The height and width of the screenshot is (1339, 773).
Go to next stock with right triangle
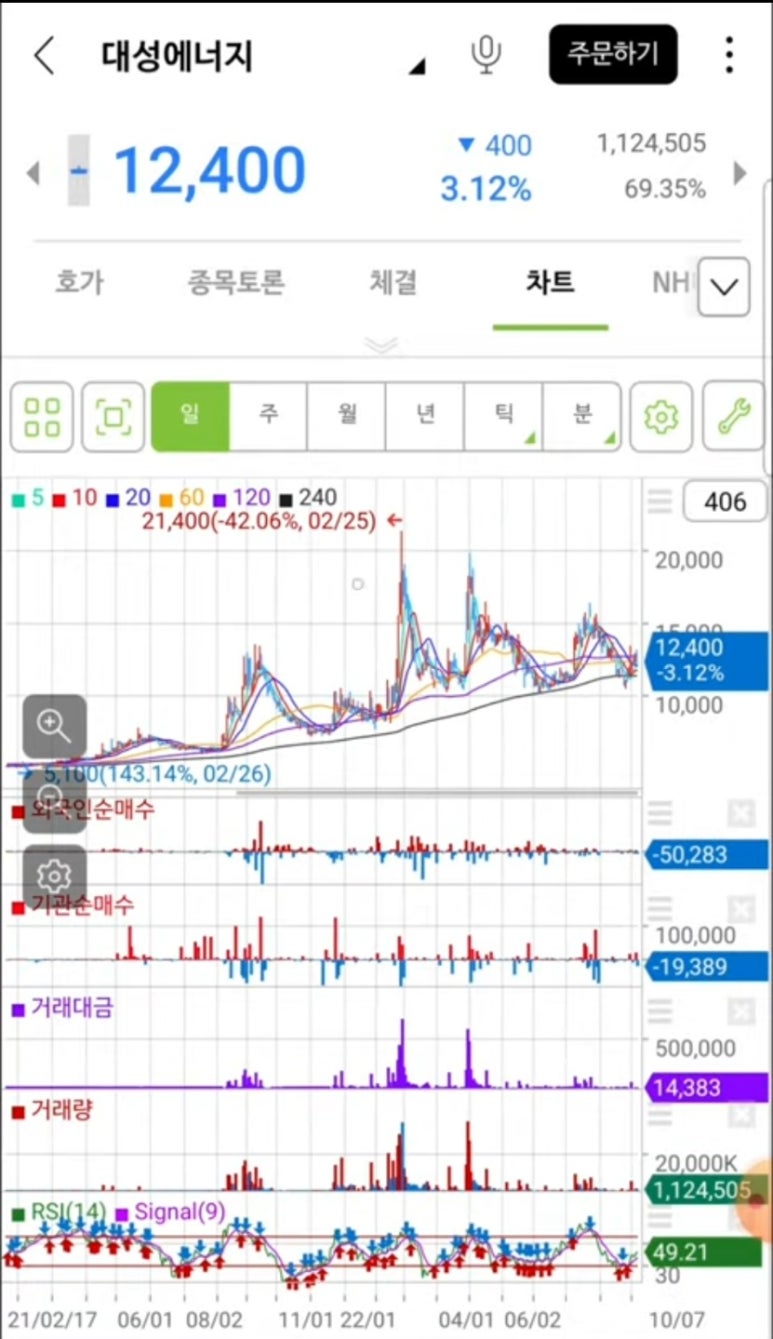click(740, 173)
